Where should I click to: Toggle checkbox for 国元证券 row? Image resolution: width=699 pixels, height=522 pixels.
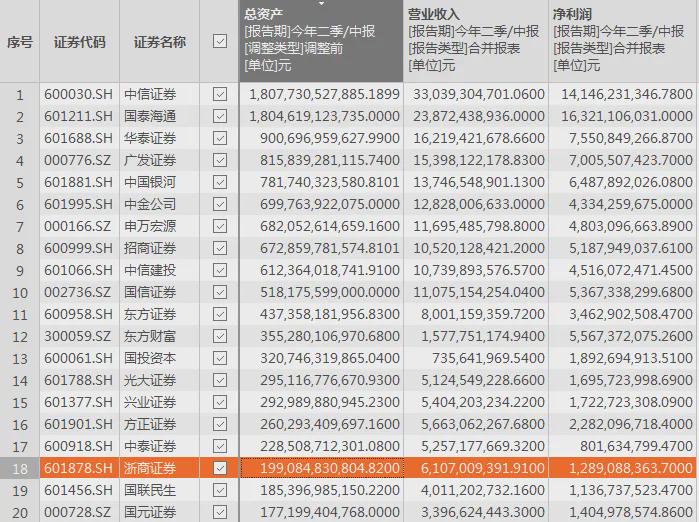click(220, 512)
